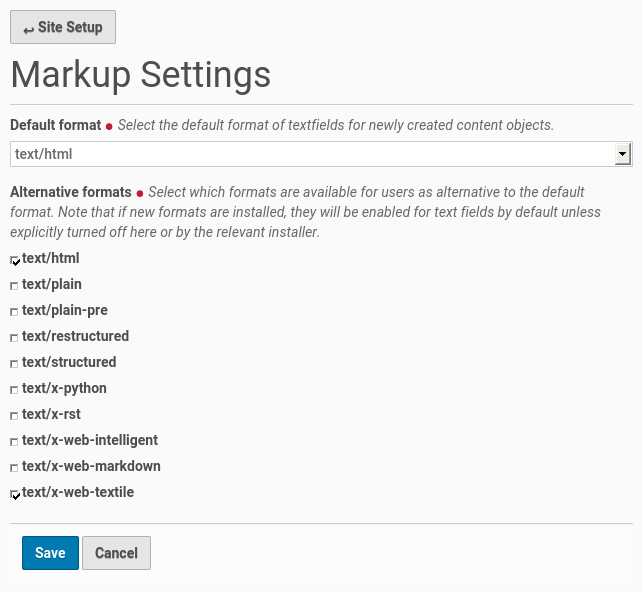This screenshot has height=592, width=643.
Task: Tick the text/restructured checkbox
Action: point(15,338)
